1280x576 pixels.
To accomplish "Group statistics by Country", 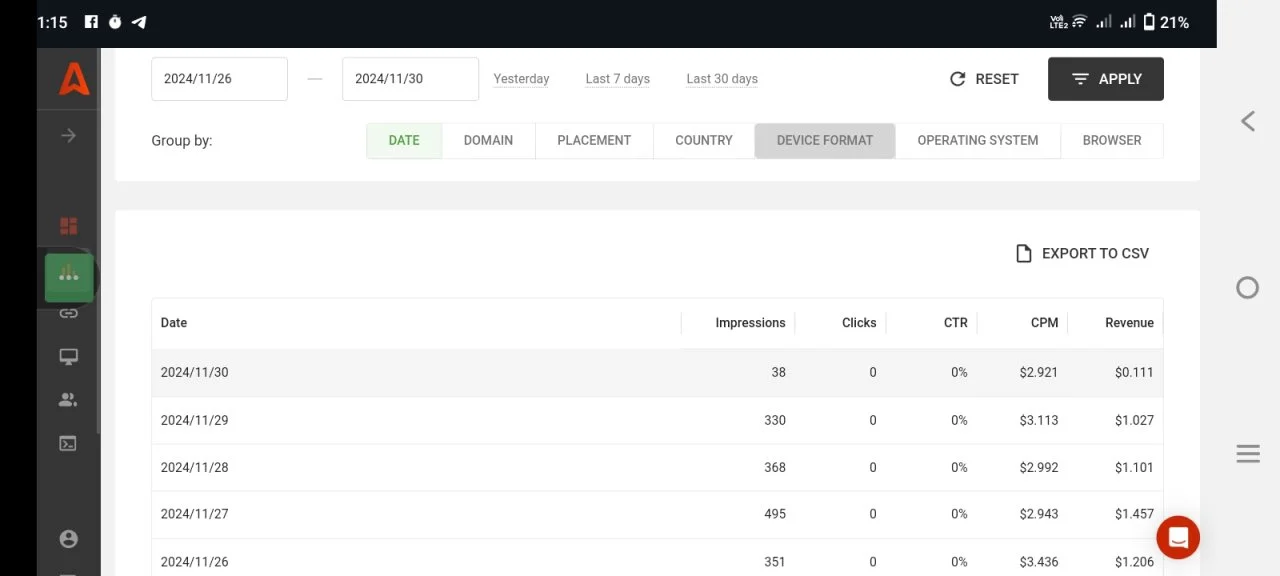I will click(x=704, y=140).
